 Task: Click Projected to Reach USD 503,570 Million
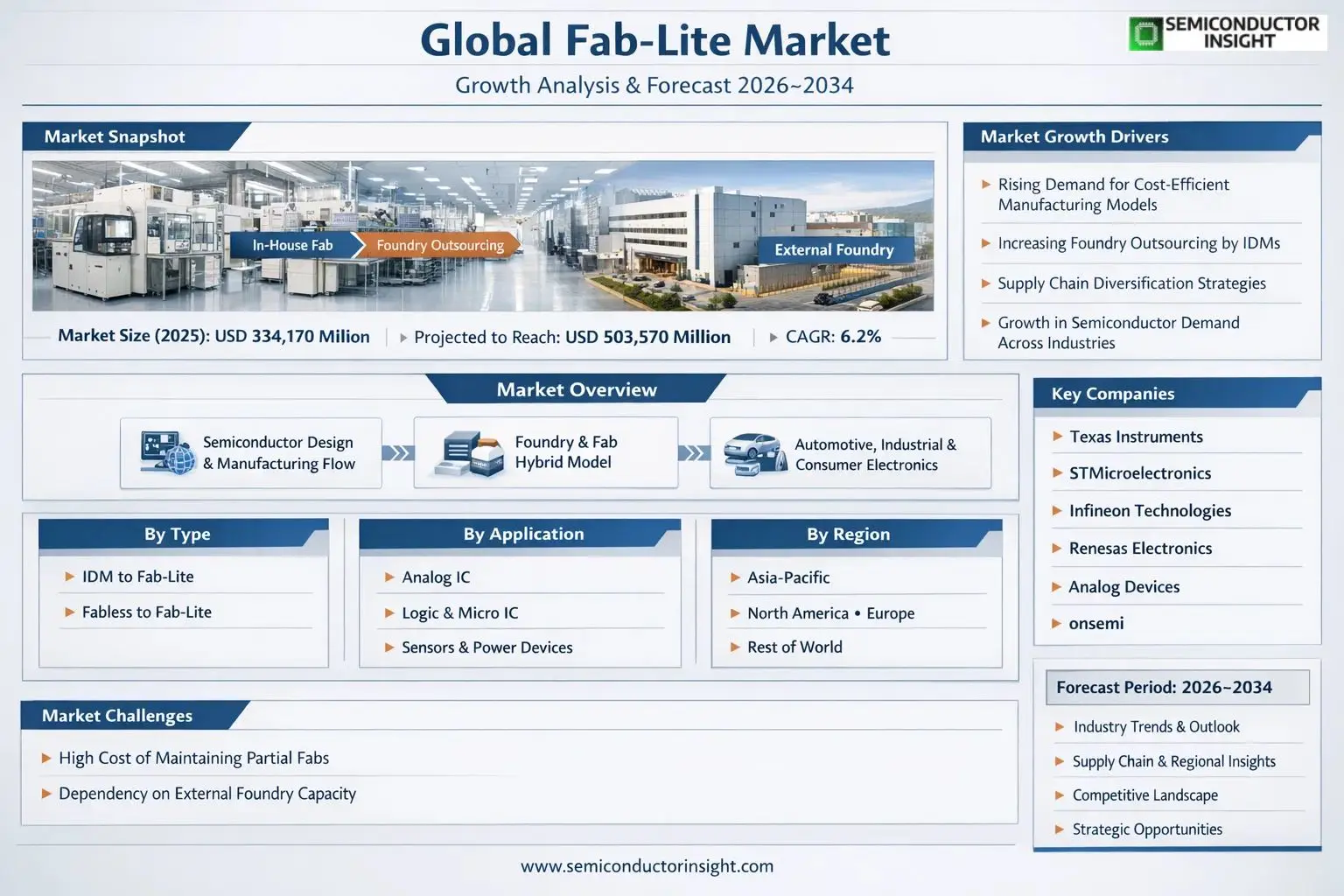coord(572,337)
